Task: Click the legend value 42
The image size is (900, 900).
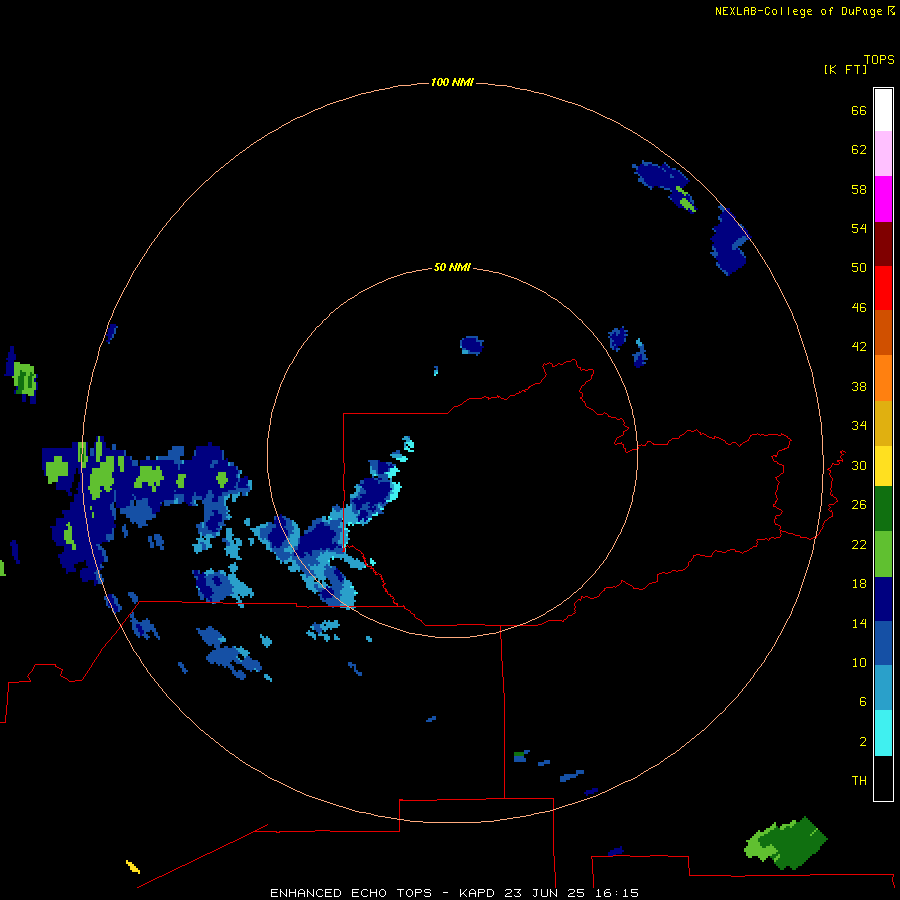Action: click(859, 347)
